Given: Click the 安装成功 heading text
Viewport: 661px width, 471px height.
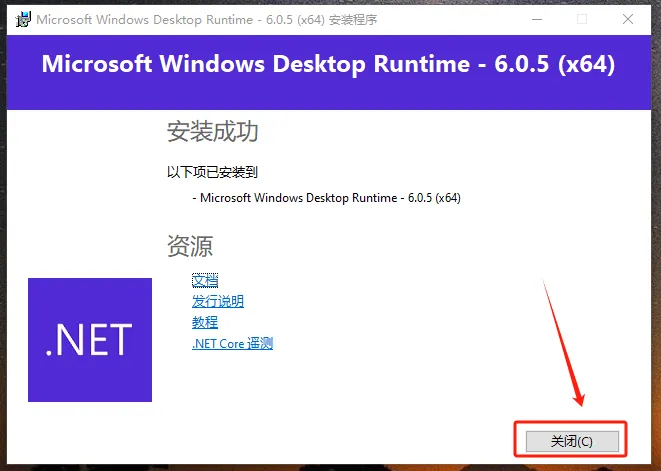Looking at the screenshot, I should point(212,132).
